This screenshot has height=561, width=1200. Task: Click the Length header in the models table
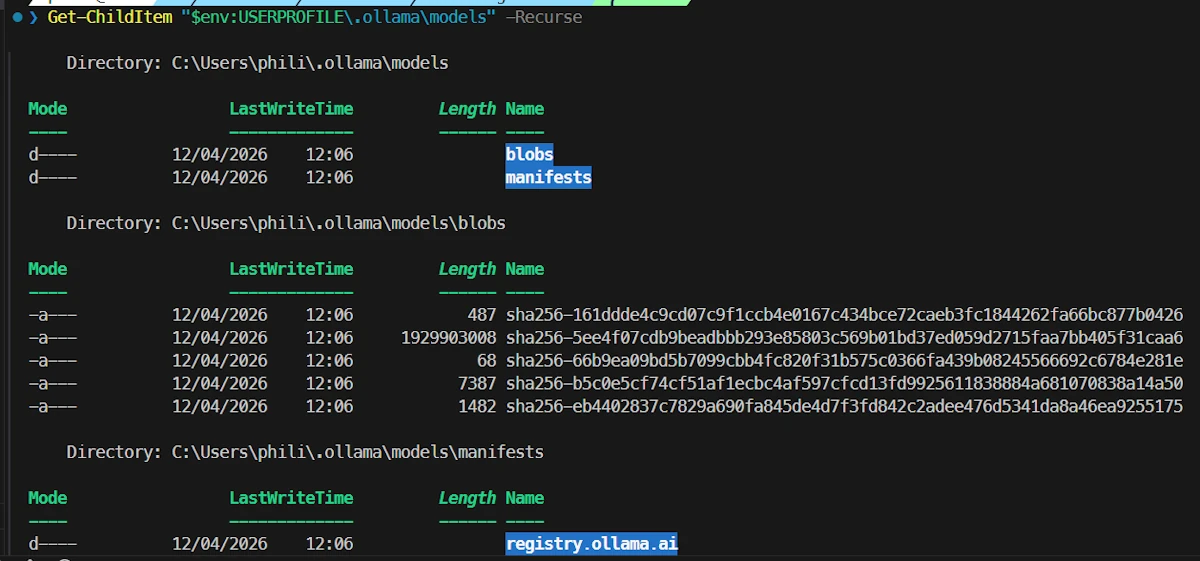coord(467,109)
